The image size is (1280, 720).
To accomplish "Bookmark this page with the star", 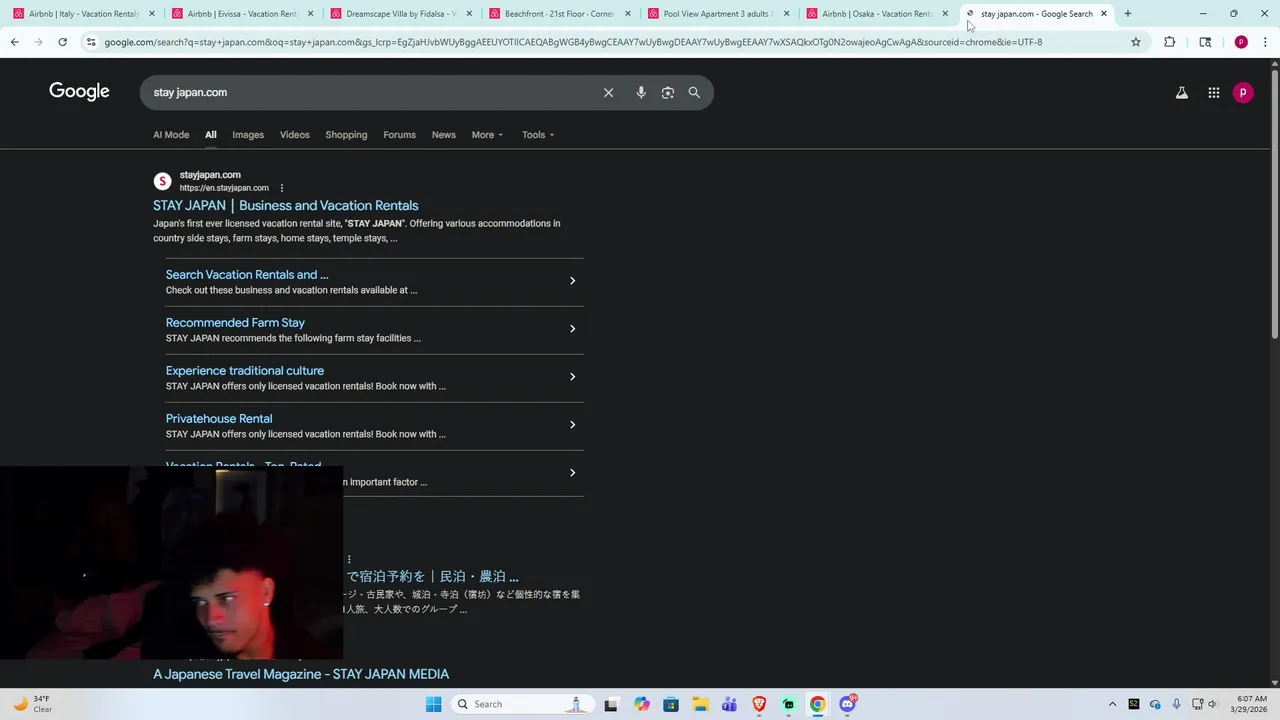I will point(1136,42).
